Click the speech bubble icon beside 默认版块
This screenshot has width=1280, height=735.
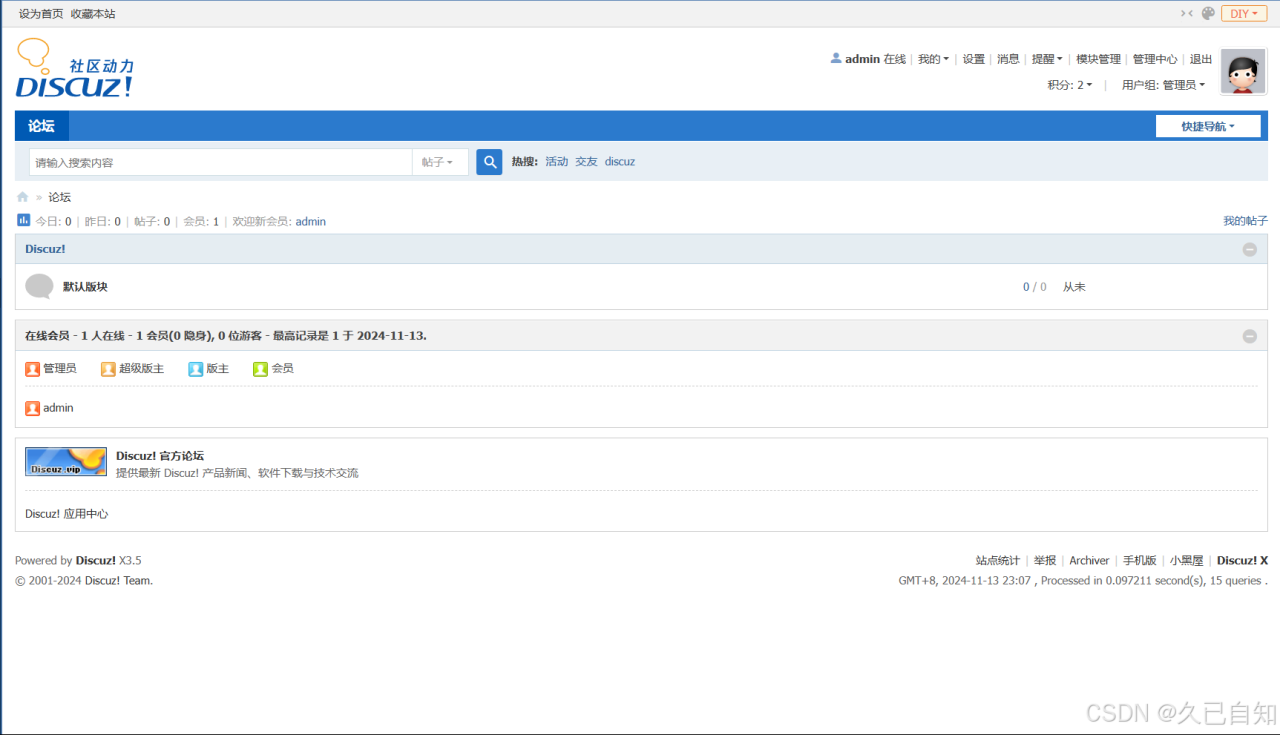39,286
